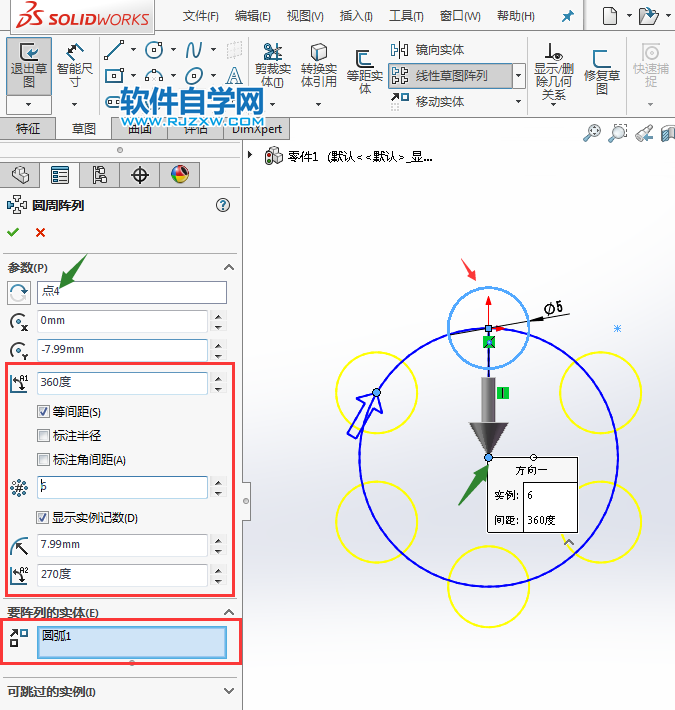This screenshot has height=710, width=675.
Task: Click the radius 7.99mm field
Action: (x=122, y=545)
